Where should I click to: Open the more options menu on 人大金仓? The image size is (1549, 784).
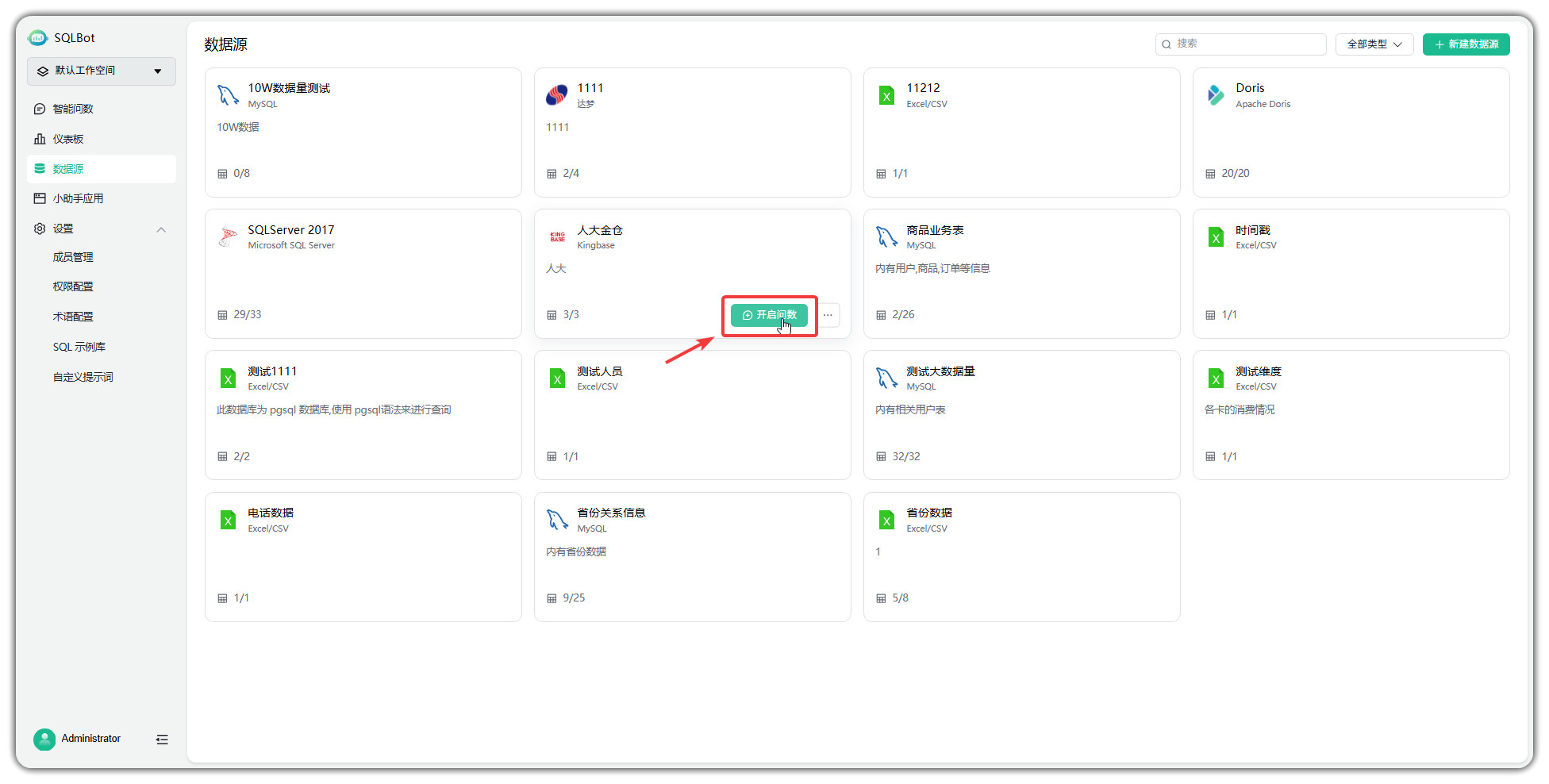828,315
